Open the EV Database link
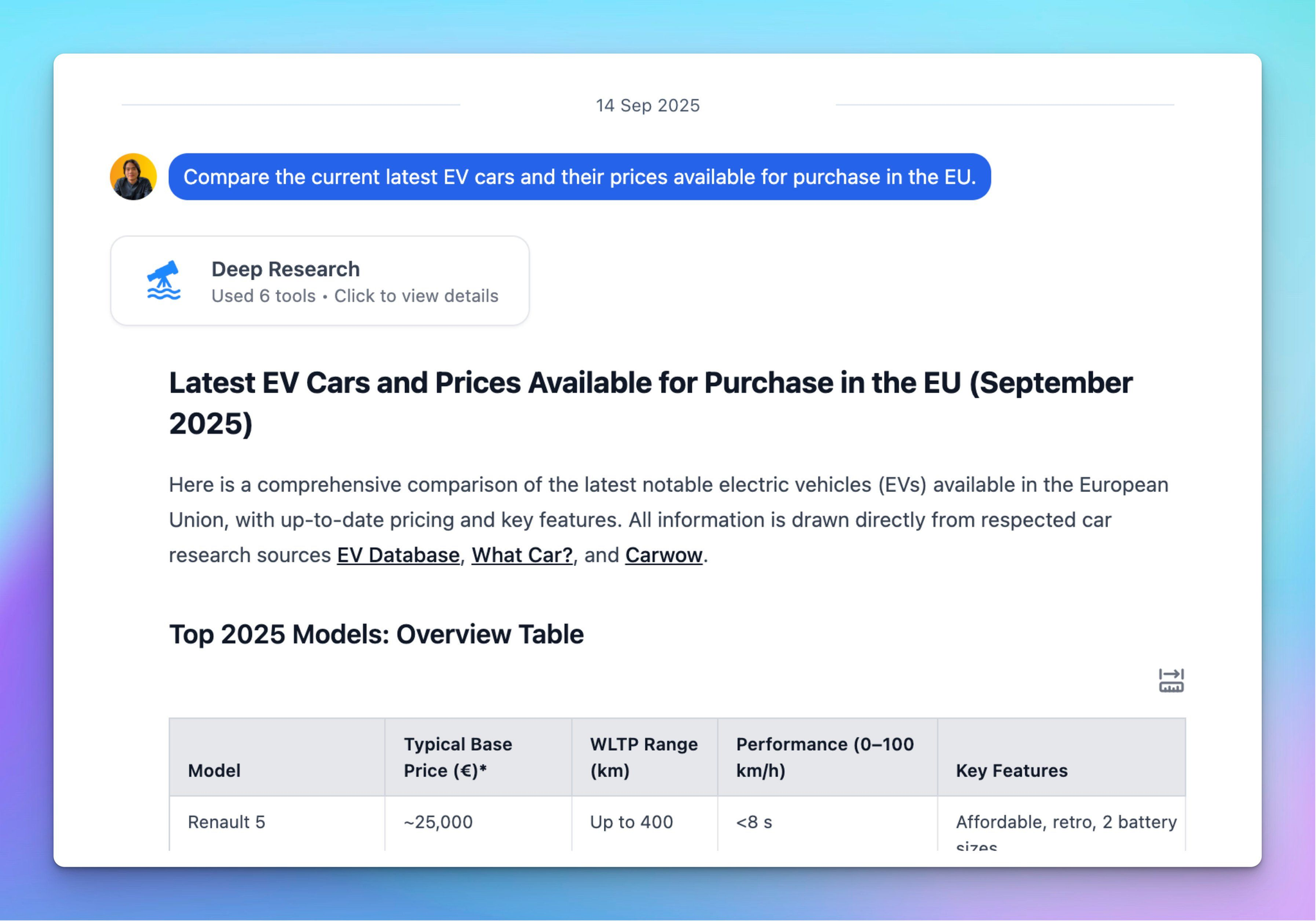Image resolution: width=1316 pixels, height=921 pixels. [x=398, y=555]
